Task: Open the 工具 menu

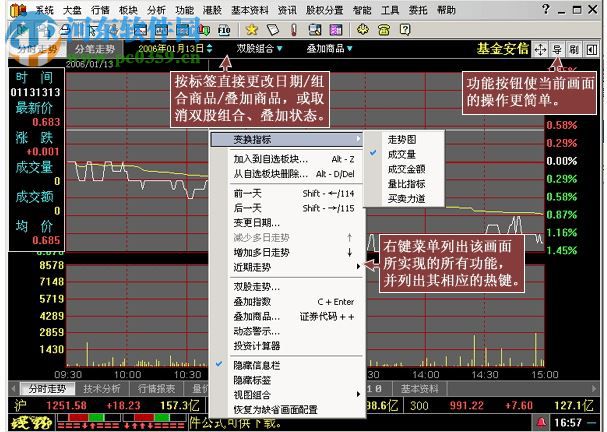Action: 390,10
